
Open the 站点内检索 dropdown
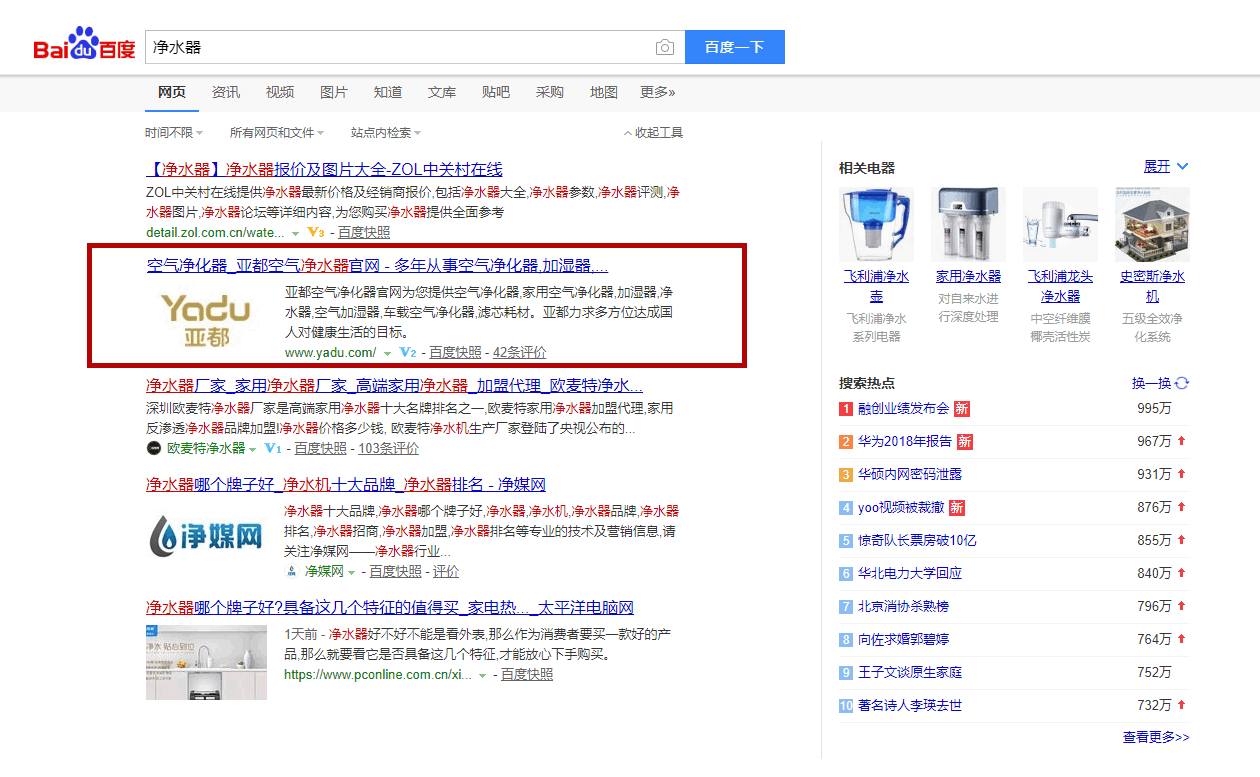tap(386, 132)
